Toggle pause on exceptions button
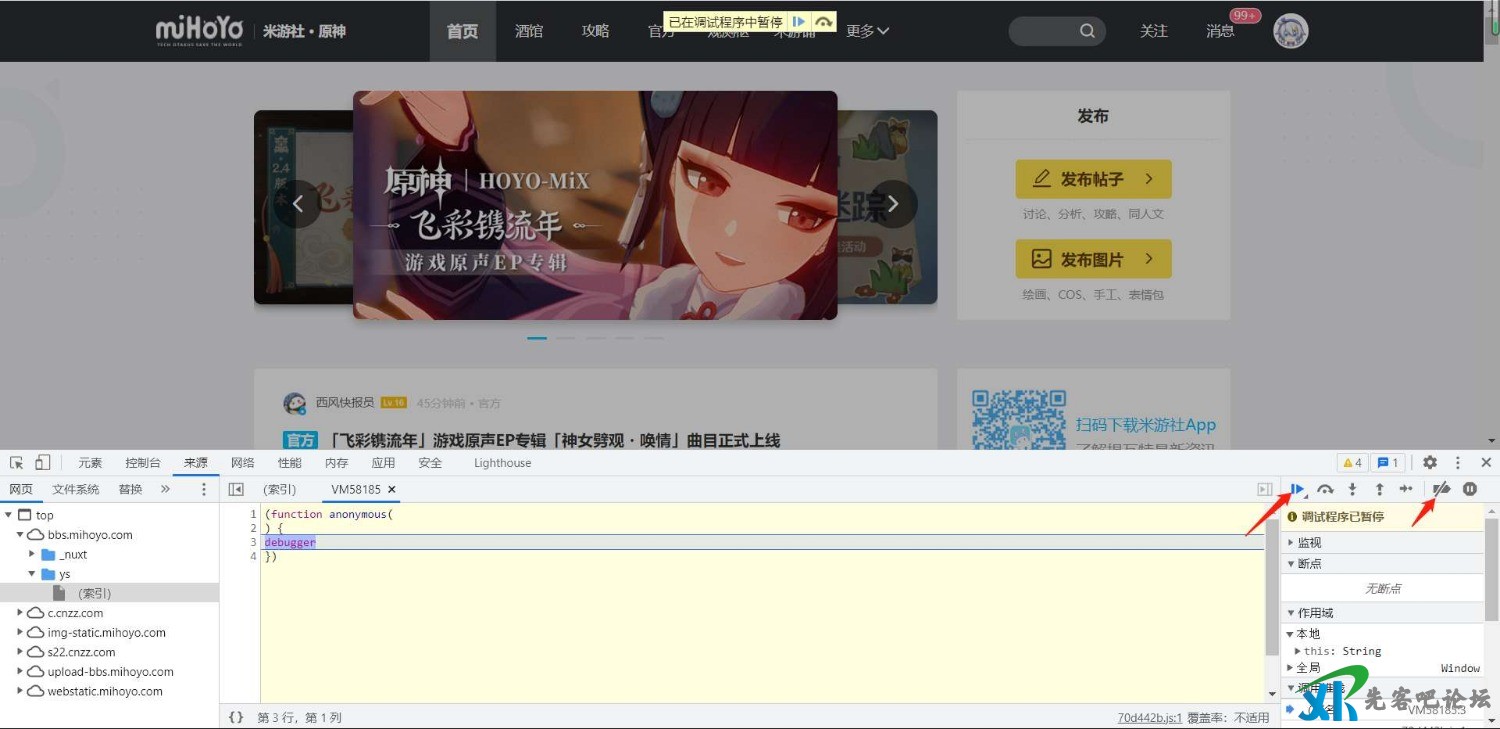Screen dimensions: 1500x729 click(x=1470, y=489)
